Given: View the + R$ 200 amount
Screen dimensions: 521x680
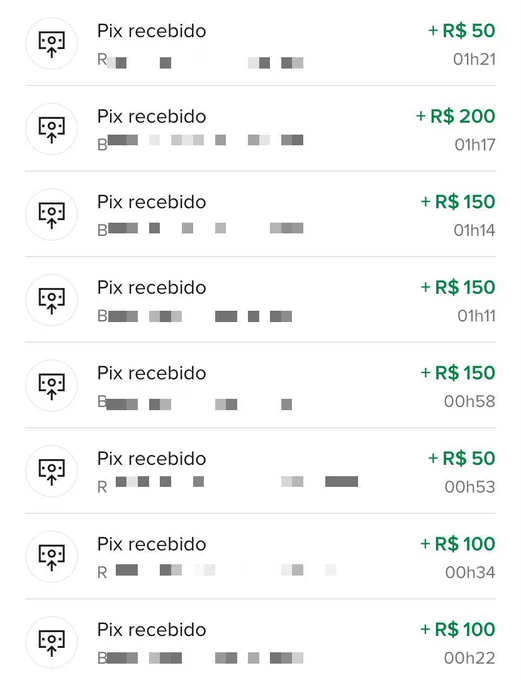Looking at the screenshot, I should 455,116.
